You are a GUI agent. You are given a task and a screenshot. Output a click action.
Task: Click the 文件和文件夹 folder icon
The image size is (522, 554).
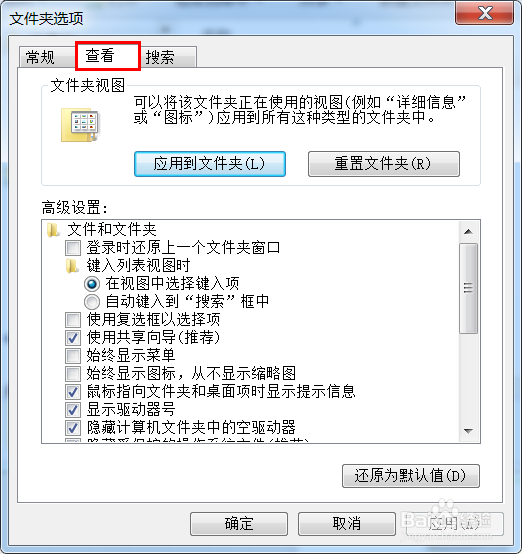pyautogui.click(x=53, y=230)
